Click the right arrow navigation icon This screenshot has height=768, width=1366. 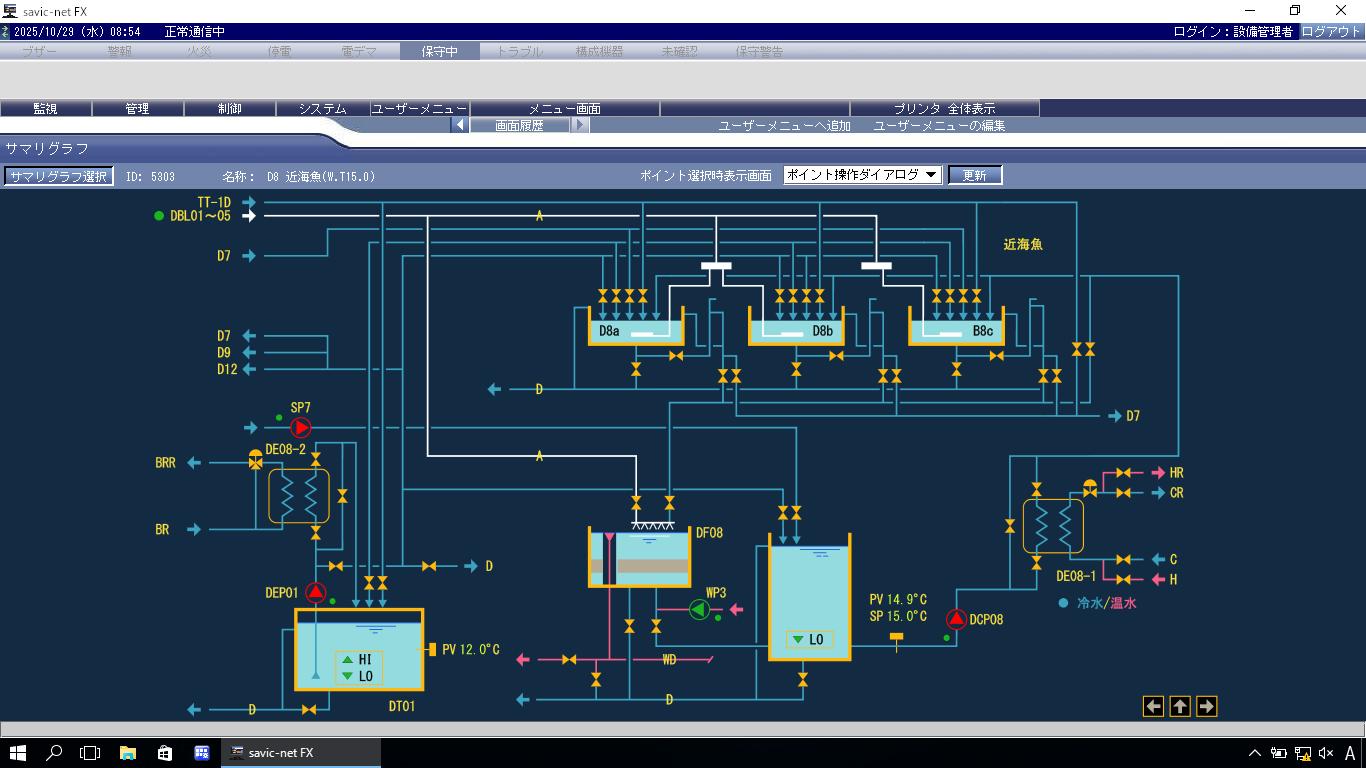coord(1206,707)
